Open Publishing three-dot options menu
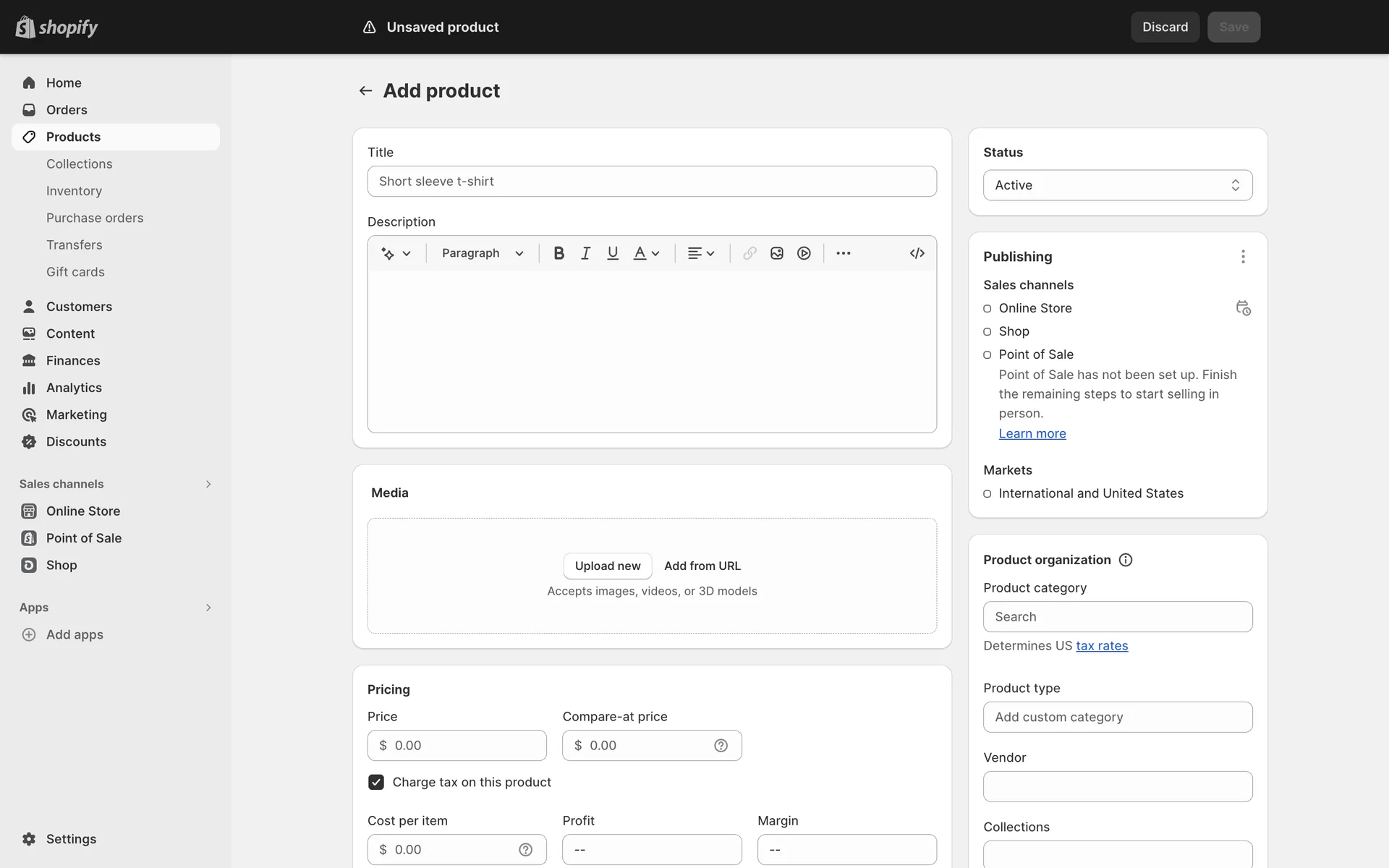 tap(1243, 257)
